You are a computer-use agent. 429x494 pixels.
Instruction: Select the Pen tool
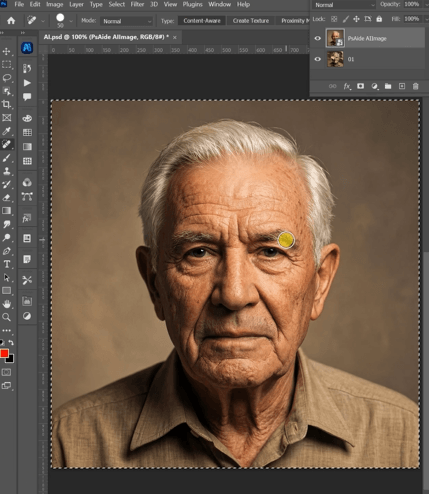[x=6, y=251]
